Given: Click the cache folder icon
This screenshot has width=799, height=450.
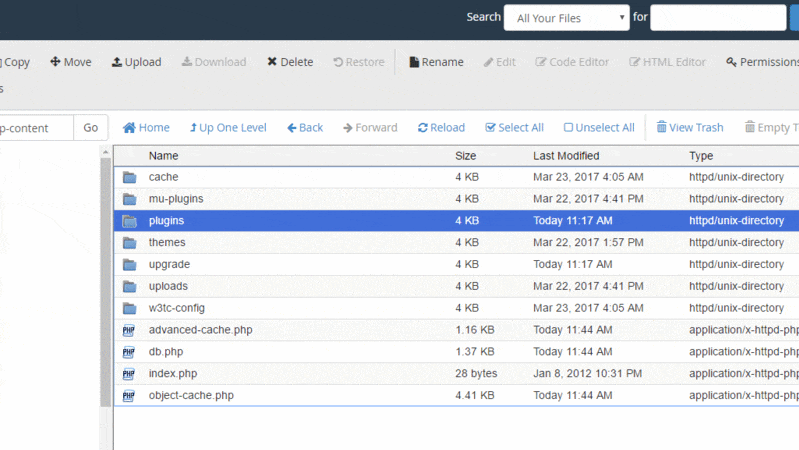Looking at the screenshot, I should coord(129,177).
